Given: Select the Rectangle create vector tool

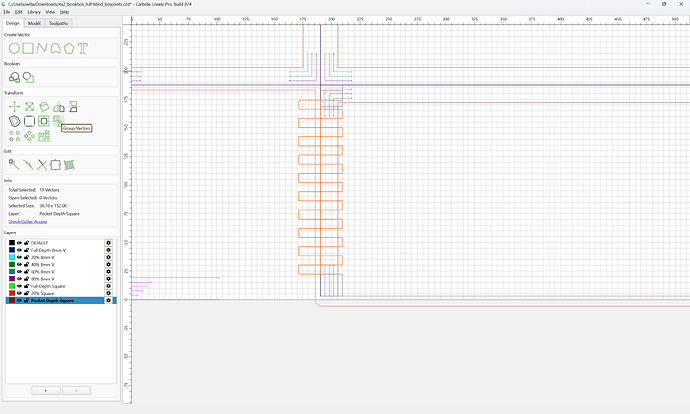Looking at the screenshot, I should 28,48.
